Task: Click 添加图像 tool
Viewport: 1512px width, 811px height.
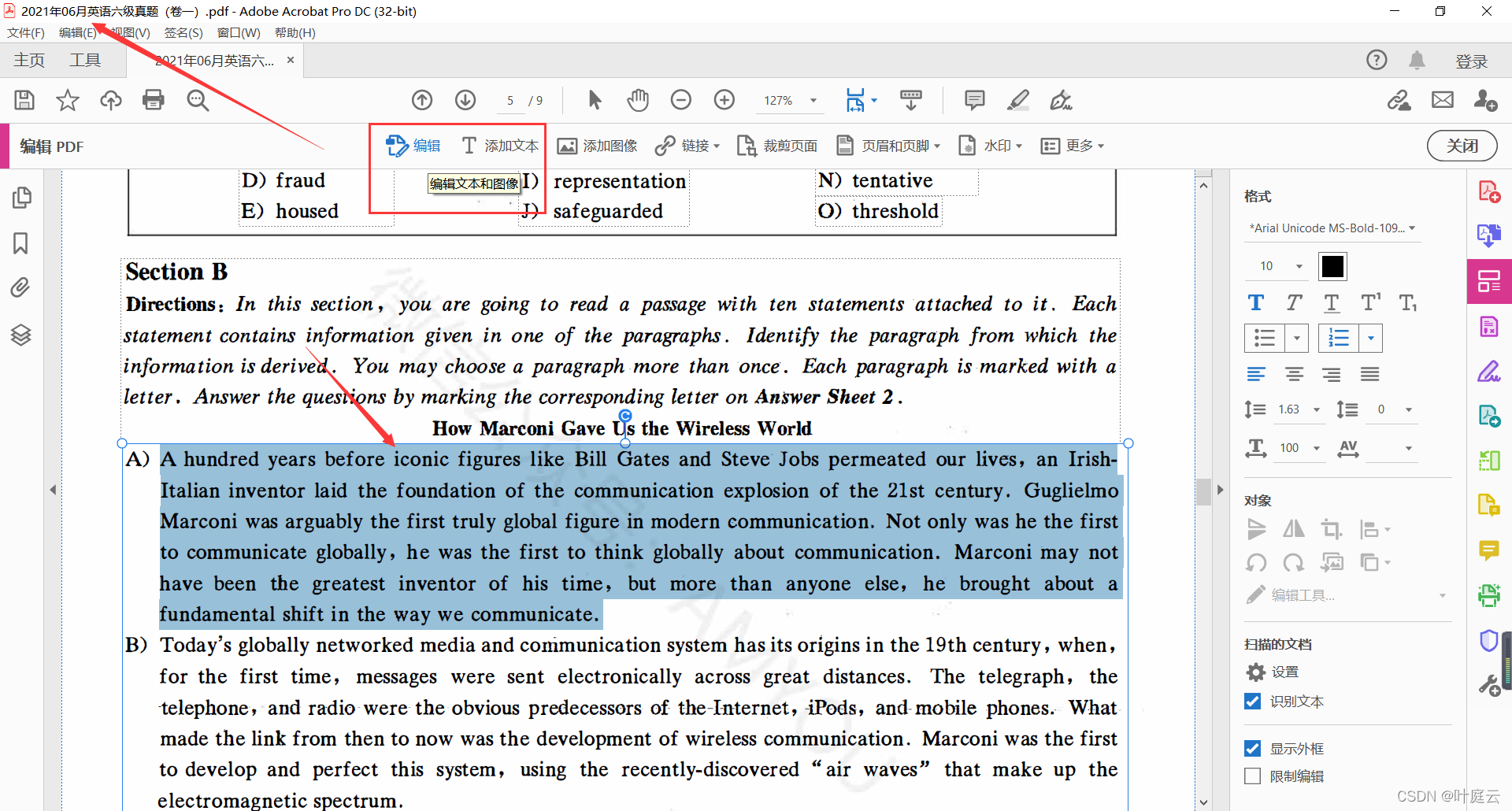Action: pos(598,146)
